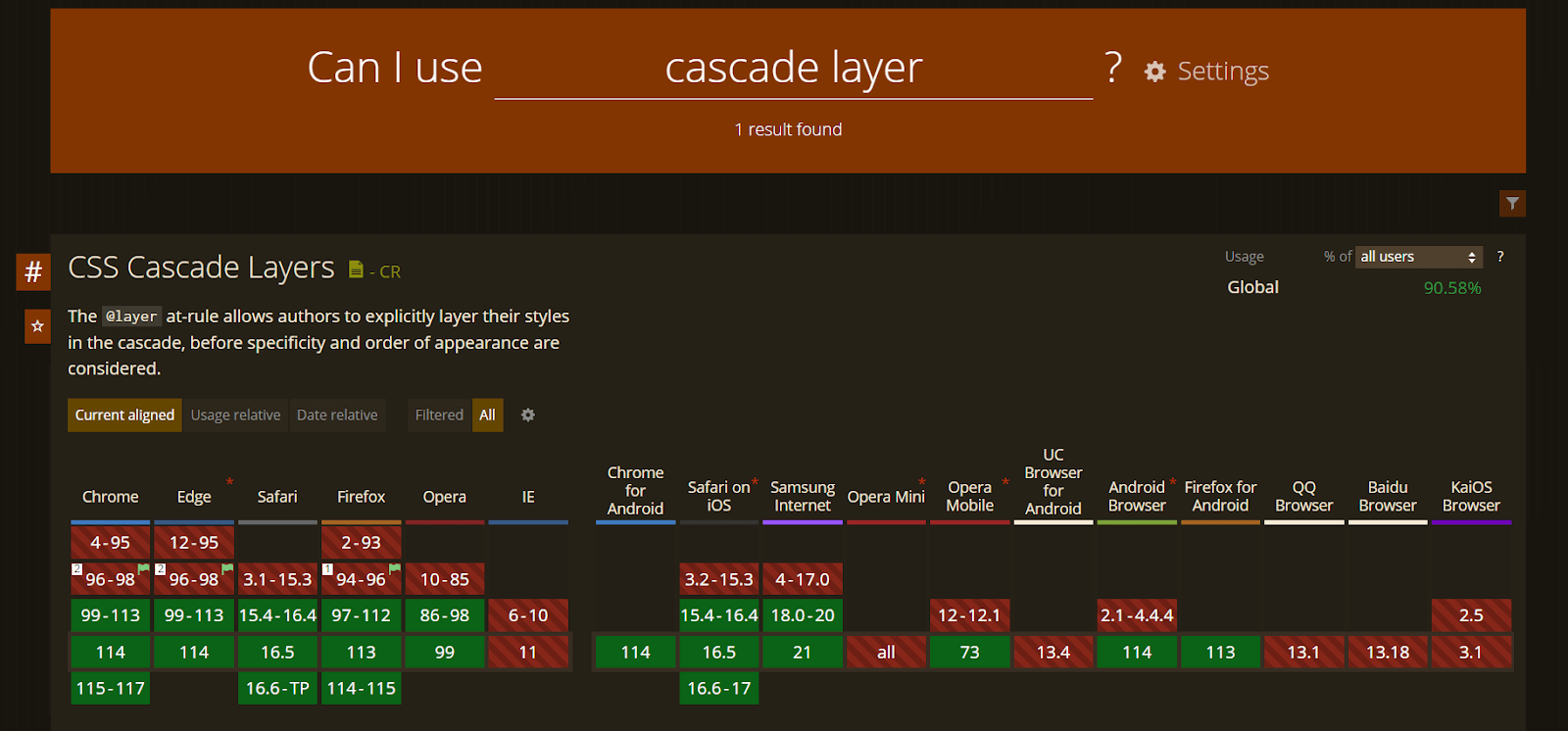Click the red IE 6-10 cell
This screenshot has width=1568, height=731.
(528, 615)
